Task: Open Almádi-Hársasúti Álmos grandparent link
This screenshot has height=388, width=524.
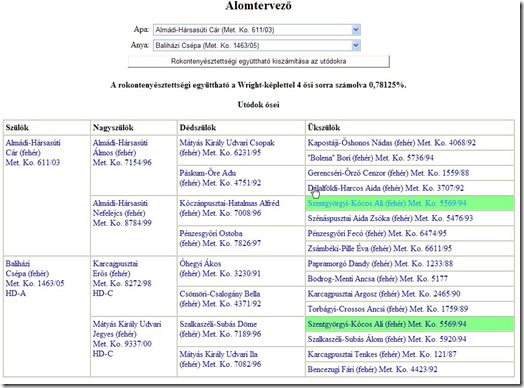Action: tap(122, 153)
